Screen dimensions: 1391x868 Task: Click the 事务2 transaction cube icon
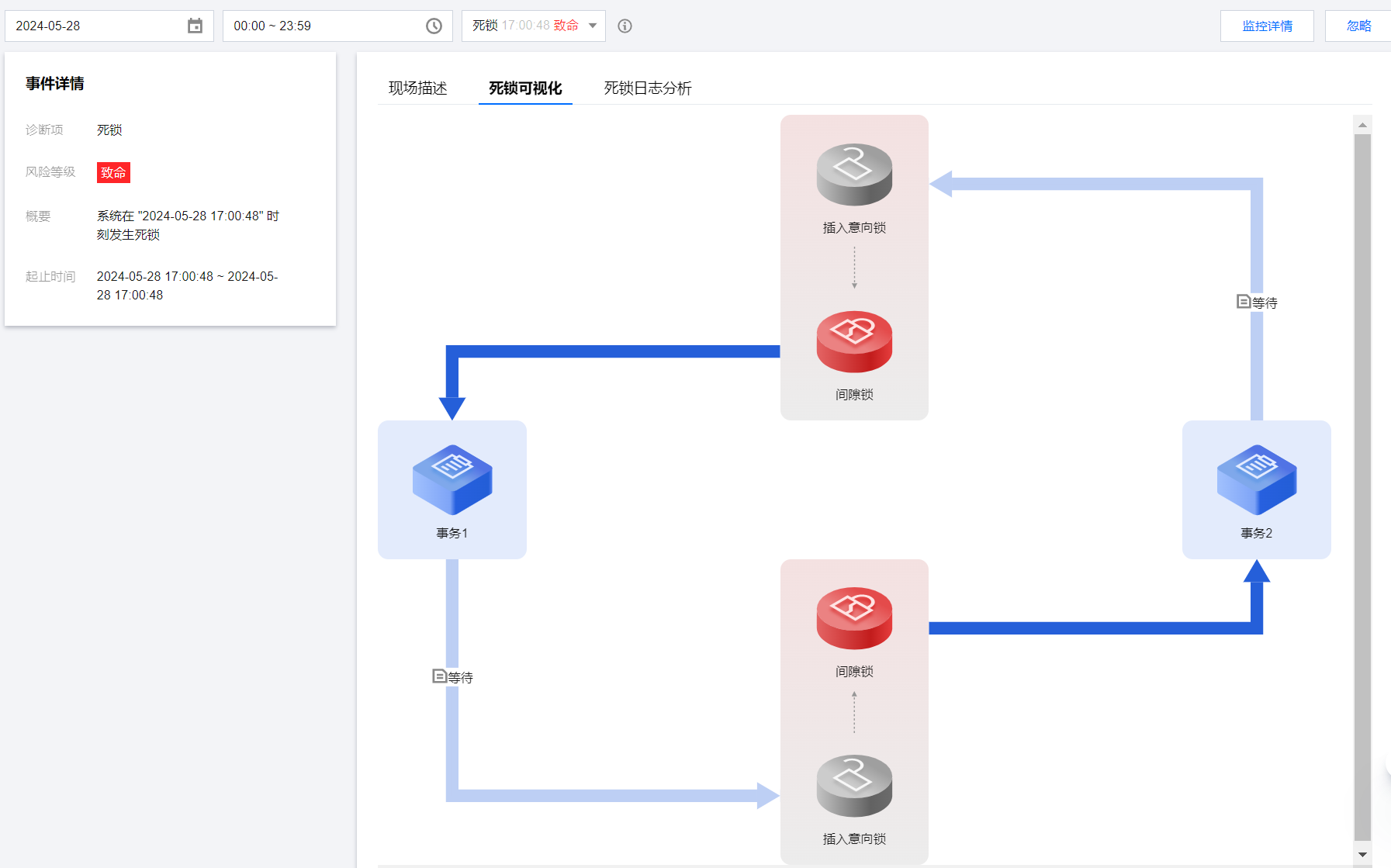[x=1257, y=479]
